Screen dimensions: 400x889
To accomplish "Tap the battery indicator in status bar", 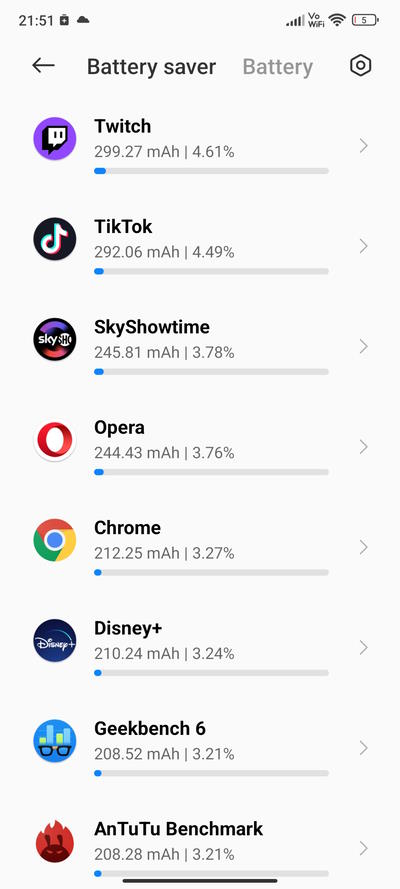I will pos(365,20).
